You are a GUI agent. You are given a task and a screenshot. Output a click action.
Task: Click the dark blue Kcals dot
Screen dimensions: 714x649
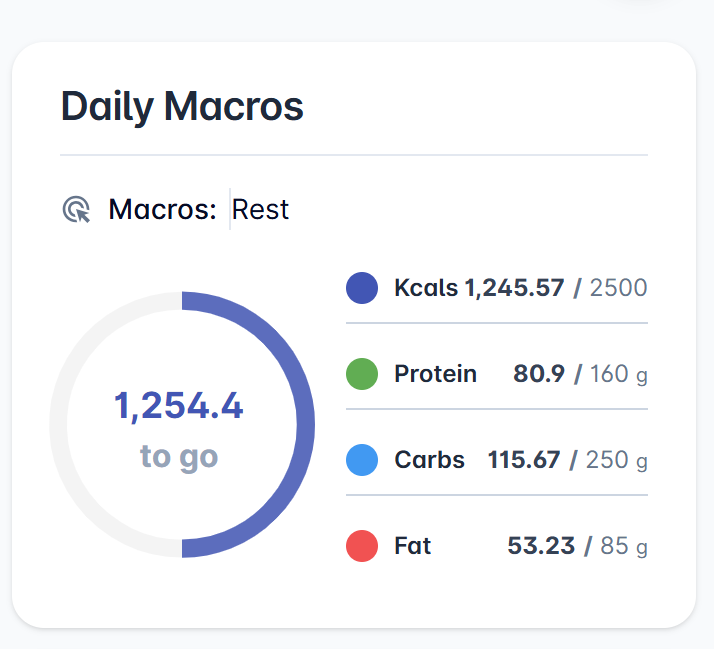[x=362, y=288]
